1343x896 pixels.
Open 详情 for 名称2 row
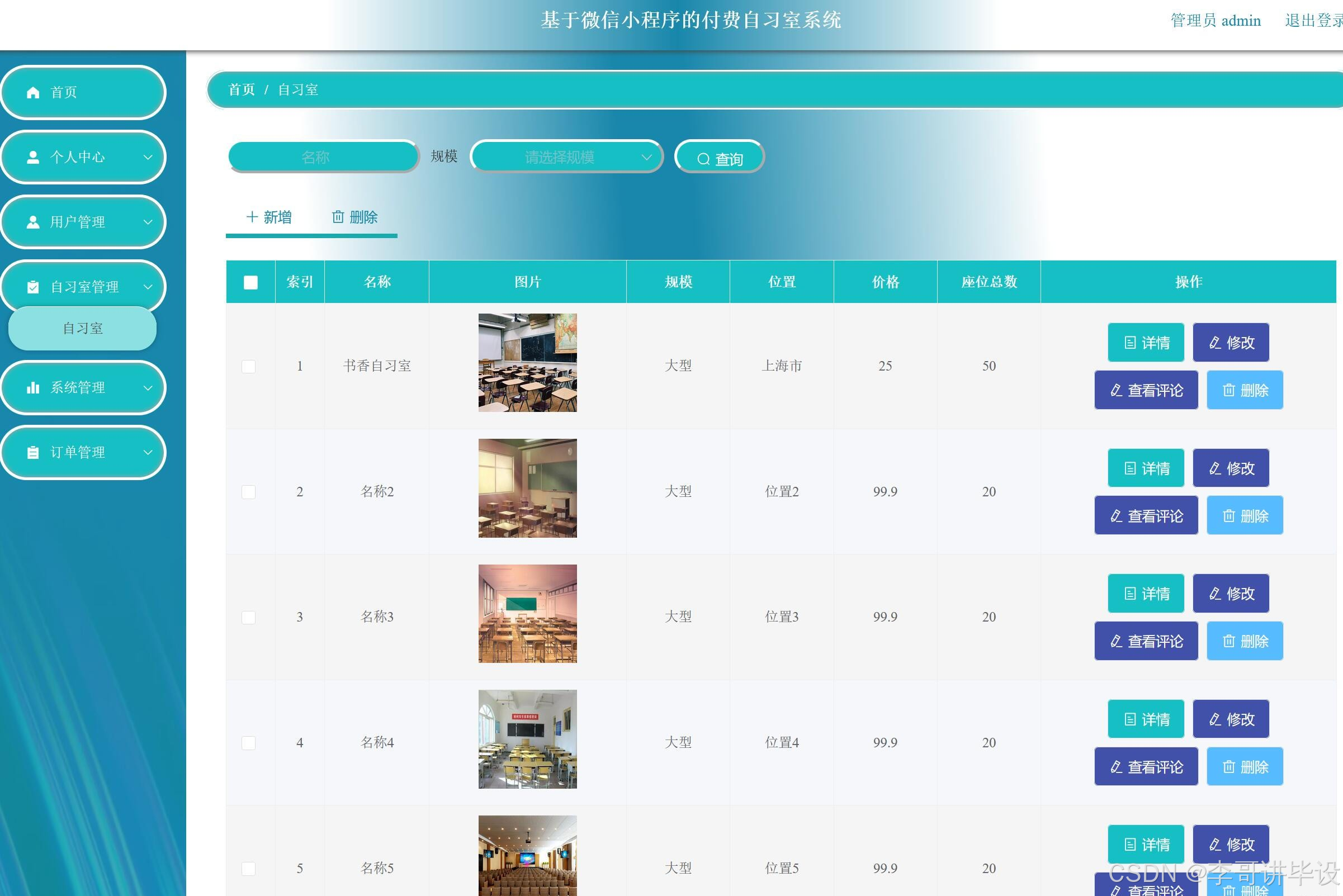(x=1146, y=468)
